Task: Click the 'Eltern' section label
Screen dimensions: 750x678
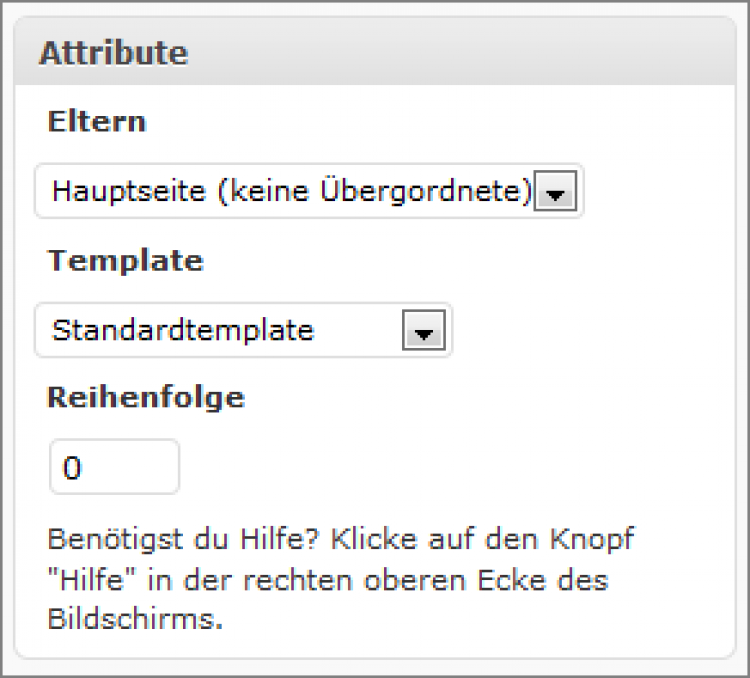Action: pyautogui.click(x=96, y=122)
